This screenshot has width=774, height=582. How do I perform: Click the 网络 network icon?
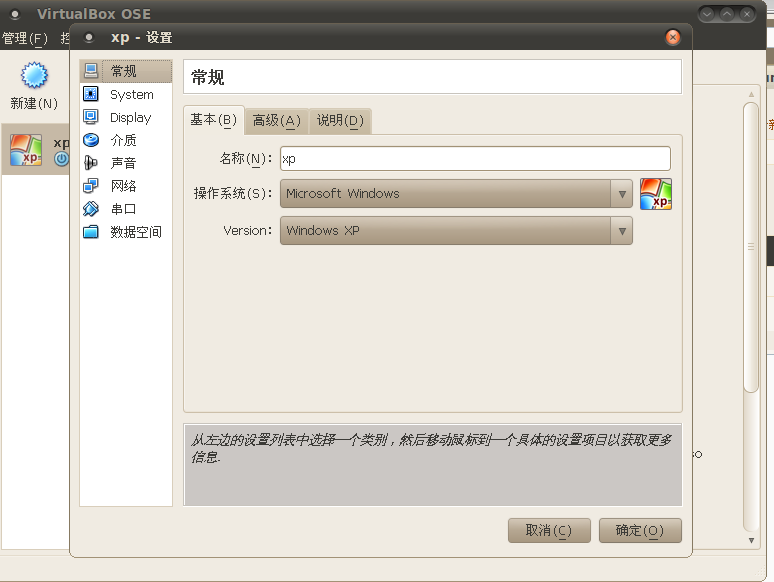click(x=91, y=186)
